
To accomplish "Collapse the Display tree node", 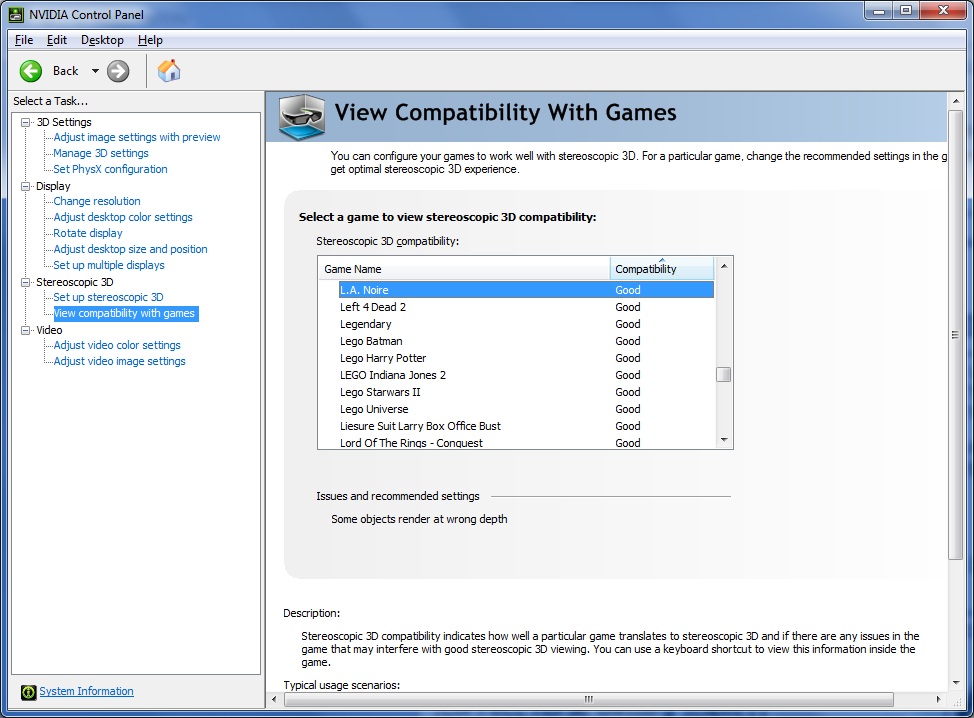I will (x=25, y=186).
